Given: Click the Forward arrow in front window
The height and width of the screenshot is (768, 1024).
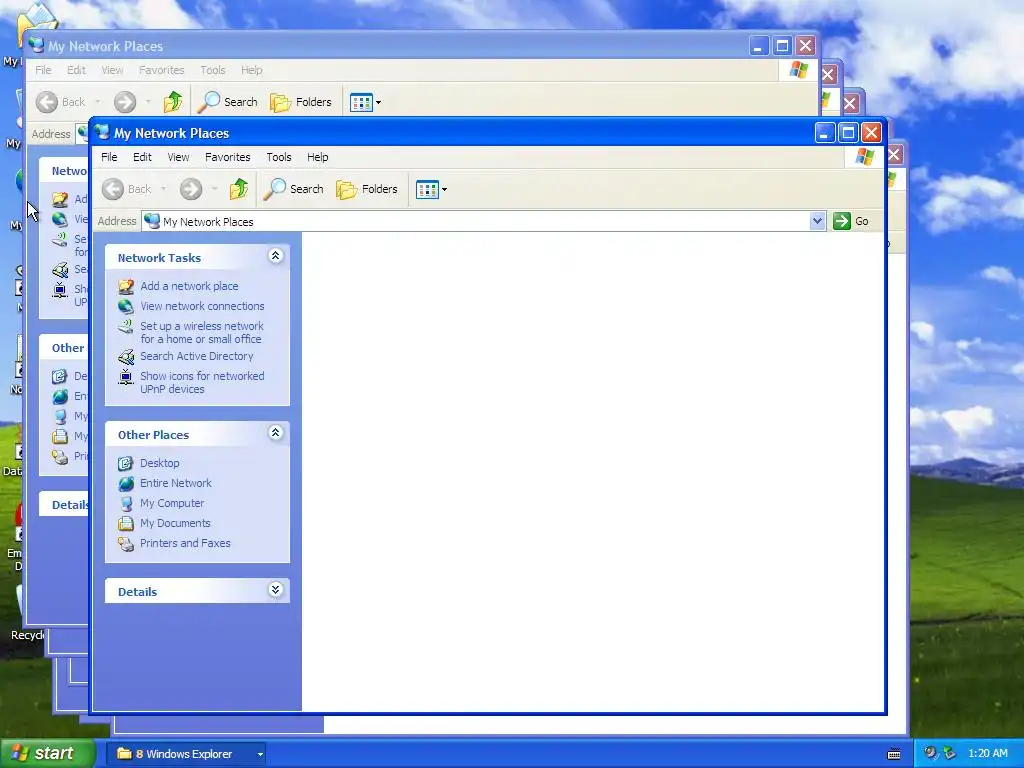Looking at the screenshot, I should pos(191,189).
